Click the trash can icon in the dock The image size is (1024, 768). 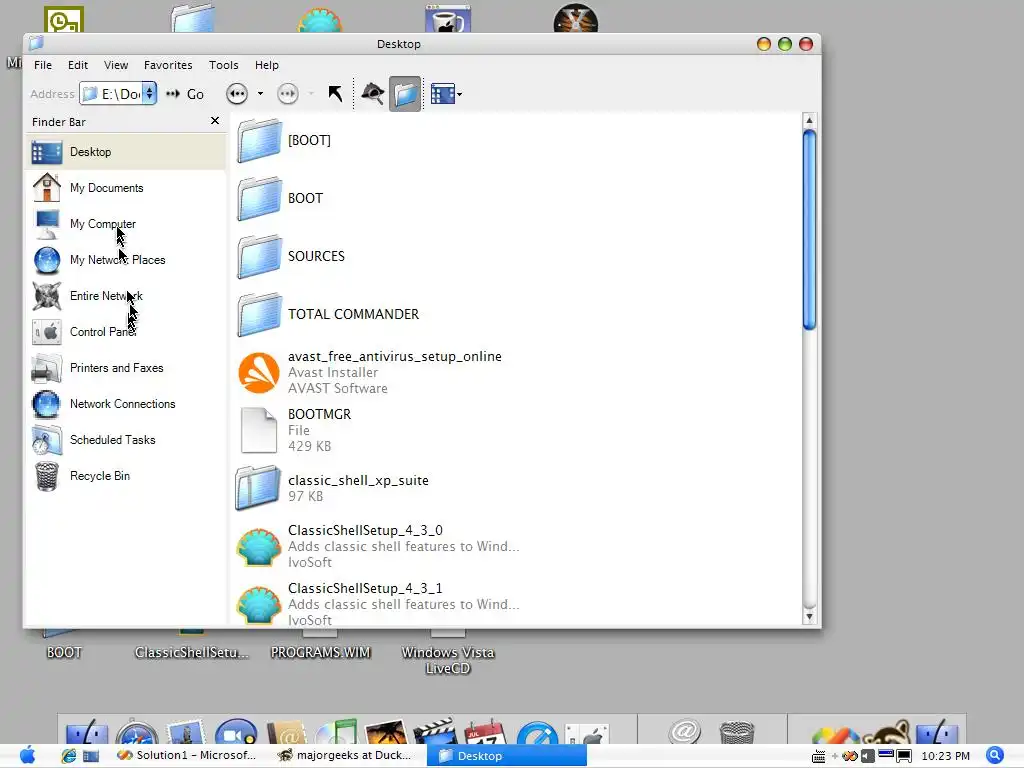coord(736,732)
